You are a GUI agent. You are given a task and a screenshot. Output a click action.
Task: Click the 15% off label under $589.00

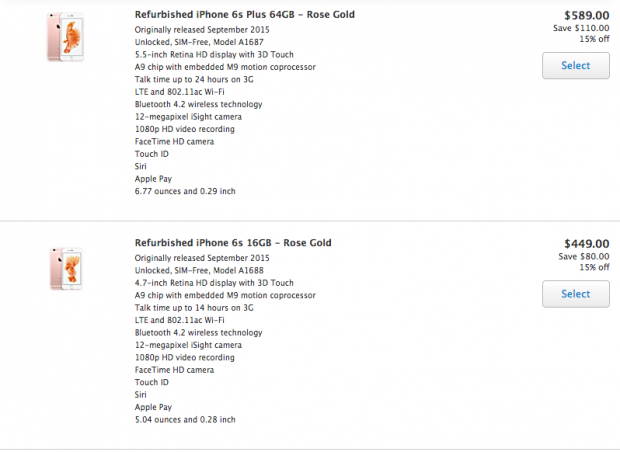point(594,39)
